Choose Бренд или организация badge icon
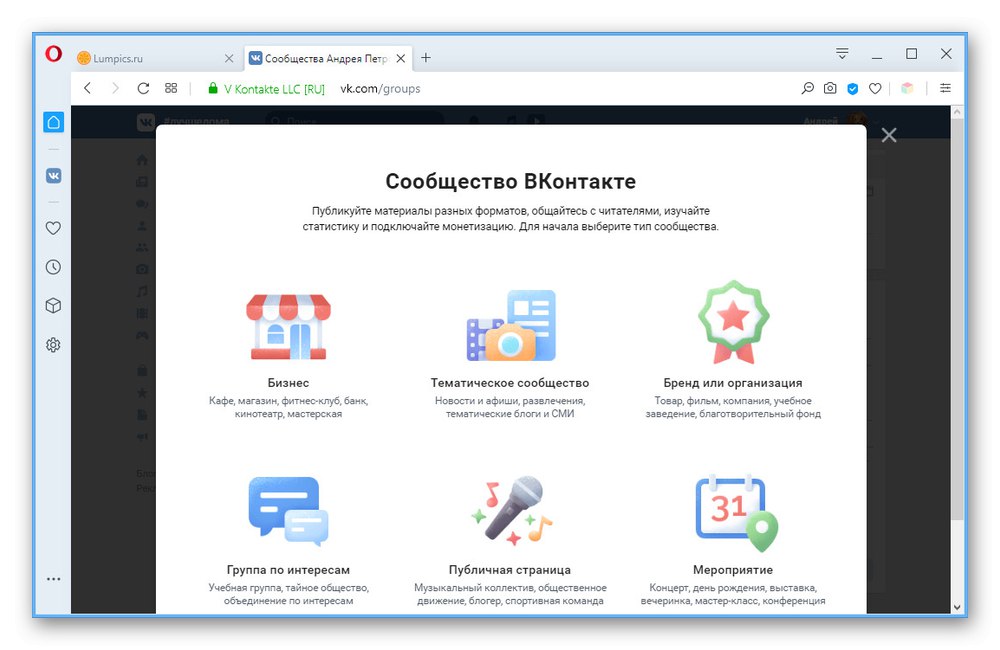This screenshot has width=1000, height=650. pyautogui.click(x=733, y=322)
